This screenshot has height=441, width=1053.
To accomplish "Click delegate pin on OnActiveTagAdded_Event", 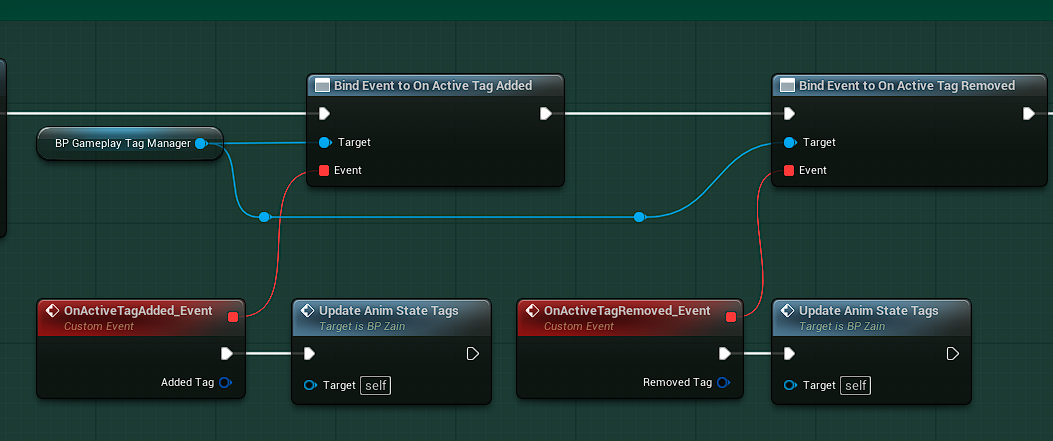I will 233,317.
